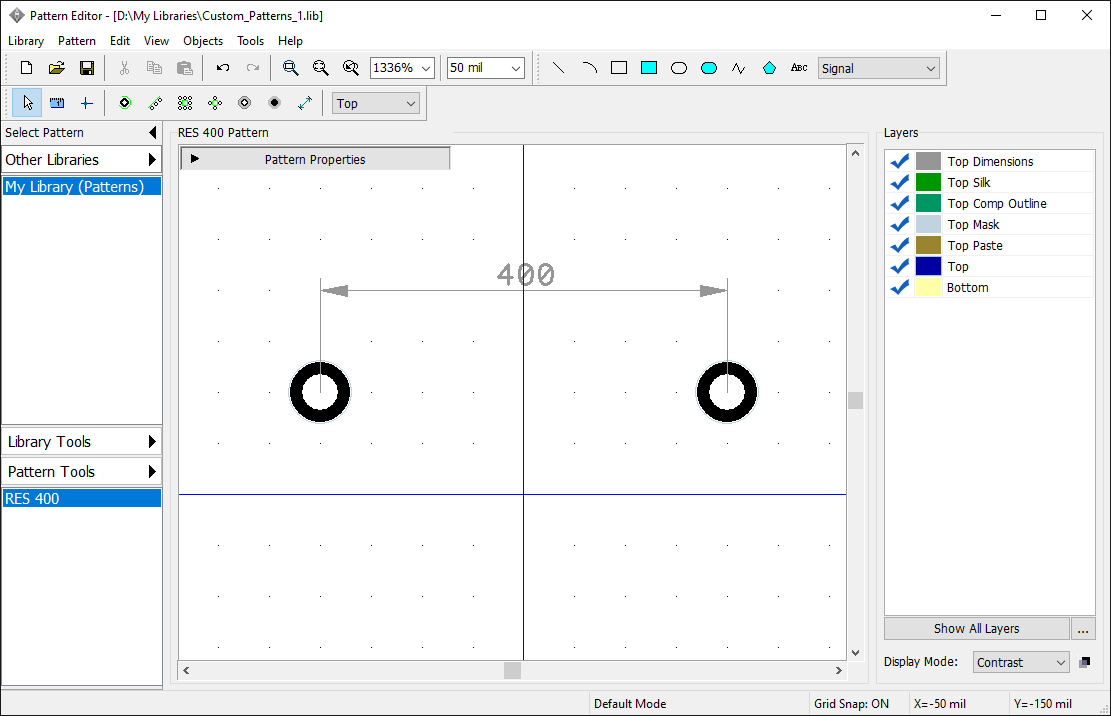Toggle Top layer checkmark

point(900,267)
